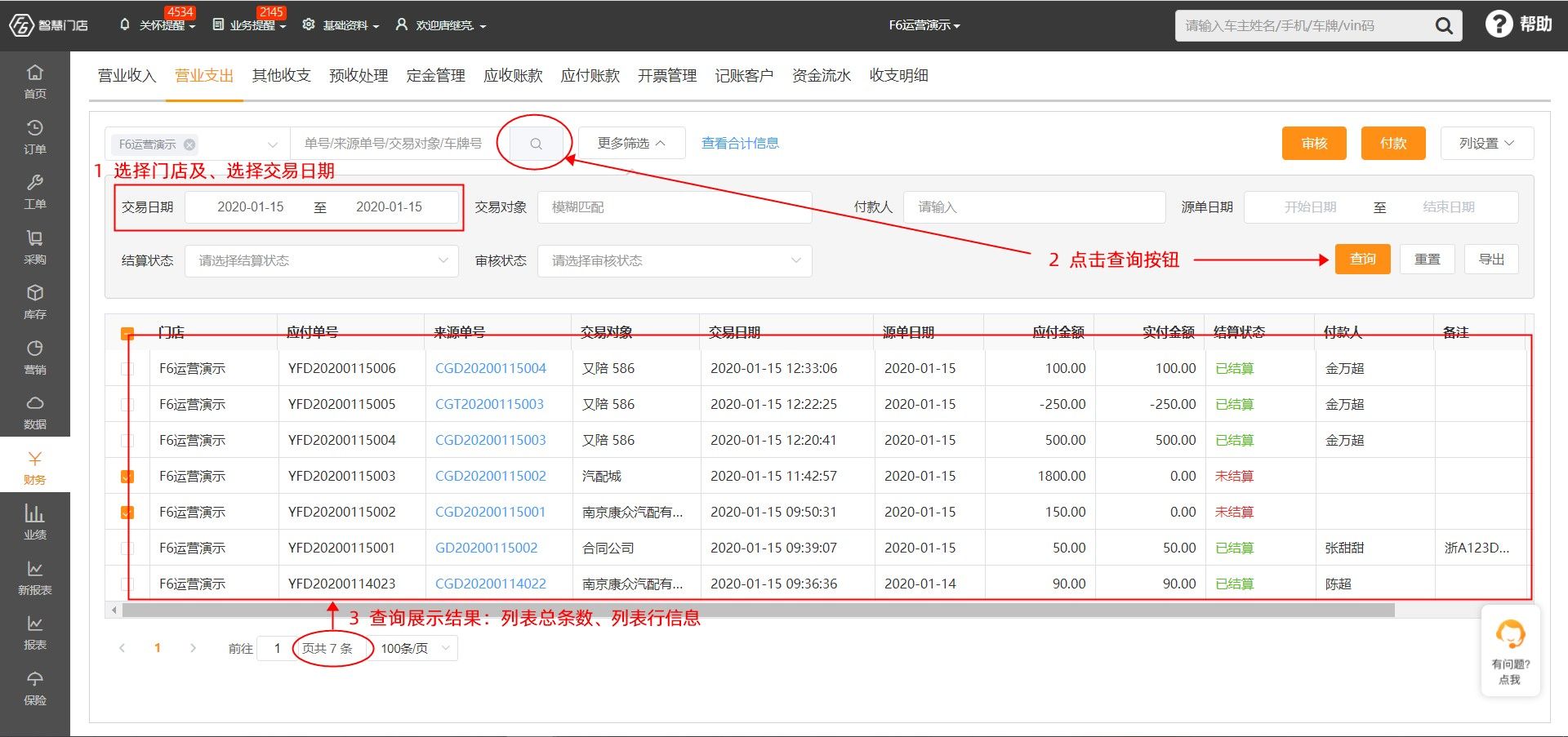Remove the F6运营演示 store tag
The height and width of the screenshot is (737, 1568).
pyautogui.click(x=189, y=144)
